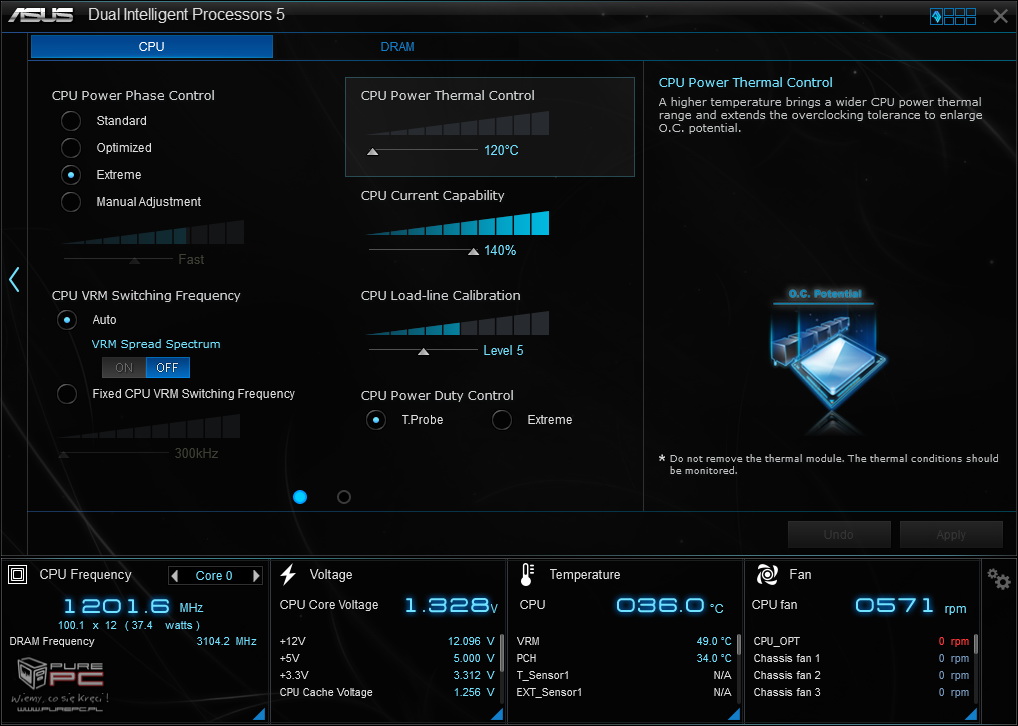Viewport: 1018px width, 726px height.
Task: Click the 120°C thermal control value
Action: pos(501,151)
